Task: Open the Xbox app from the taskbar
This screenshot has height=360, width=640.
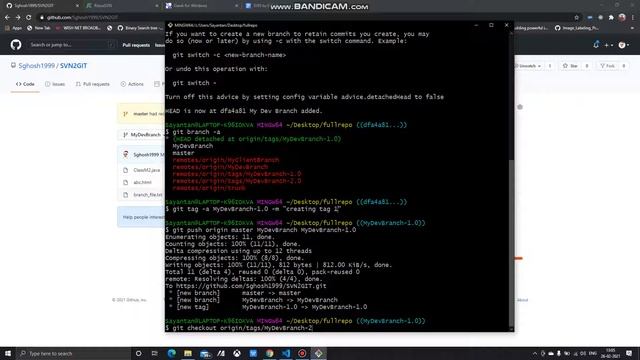Action: click(237, 353)
